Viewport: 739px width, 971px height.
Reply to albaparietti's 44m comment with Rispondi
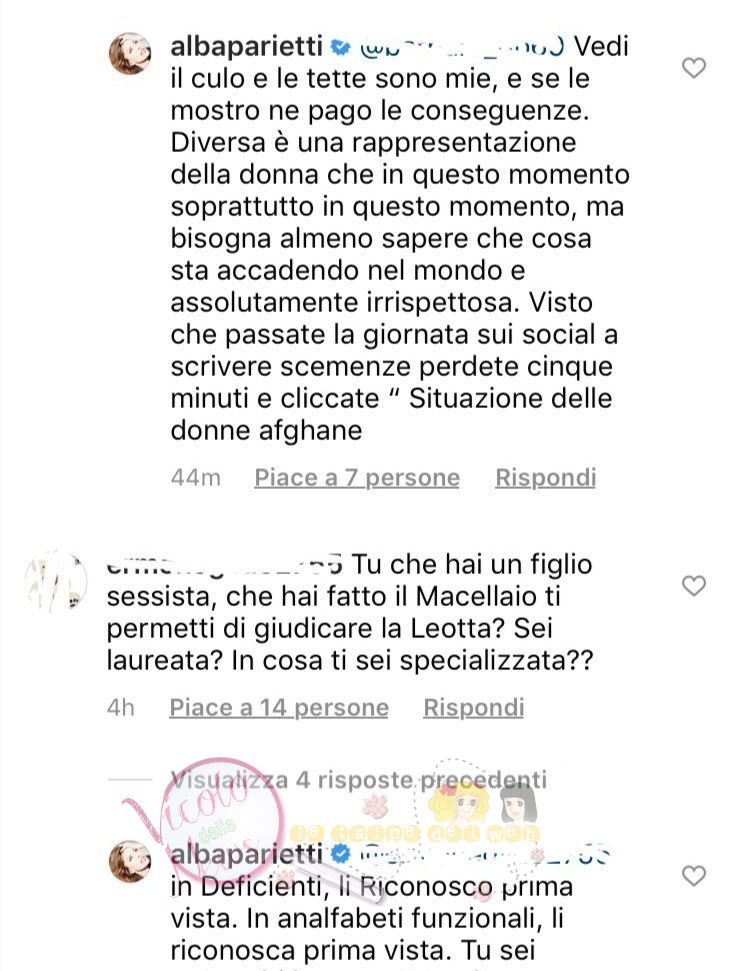click(546, 478)
